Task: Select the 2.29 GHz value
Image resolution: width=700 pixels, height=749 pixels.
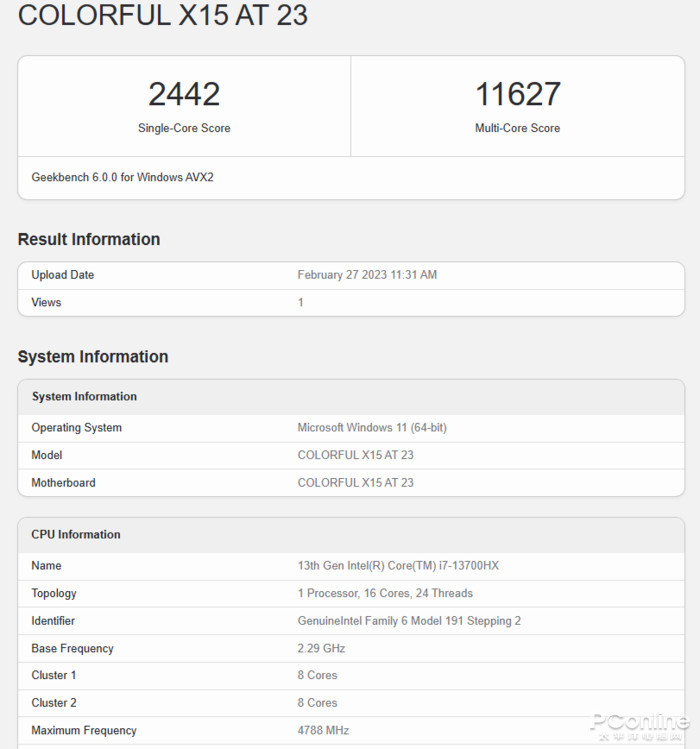Action: (321, 648)
